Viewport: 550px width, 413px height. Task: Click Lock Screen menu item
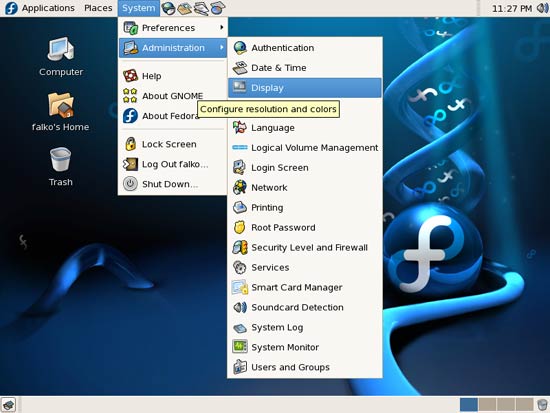(x=173, y=144)
